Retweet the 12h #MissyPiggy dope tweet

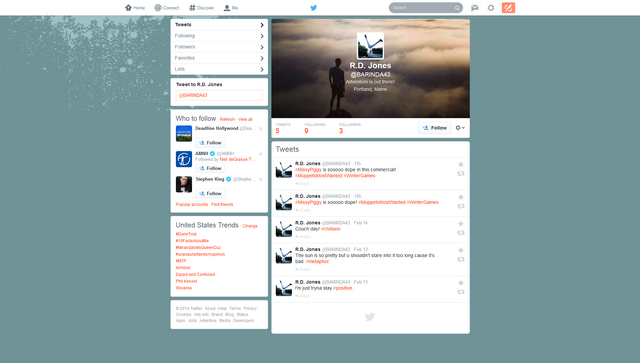(461, 206)
